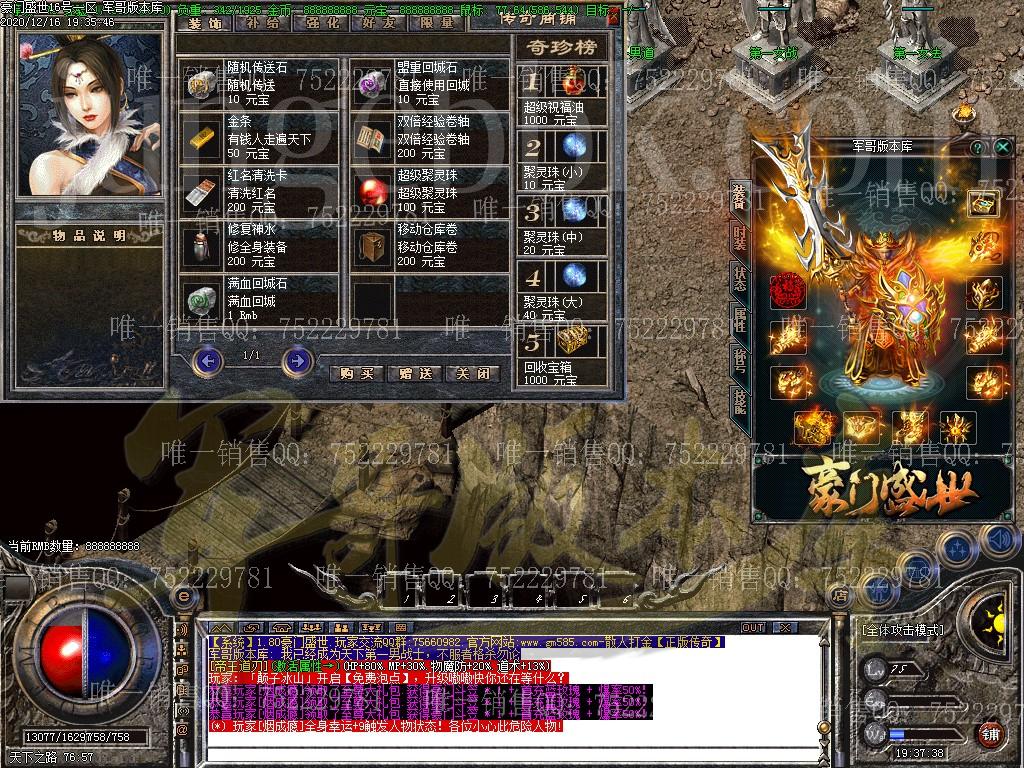Click the 回收宝箱 treasure chest icon
The image size is (1024, 768).
573,342
